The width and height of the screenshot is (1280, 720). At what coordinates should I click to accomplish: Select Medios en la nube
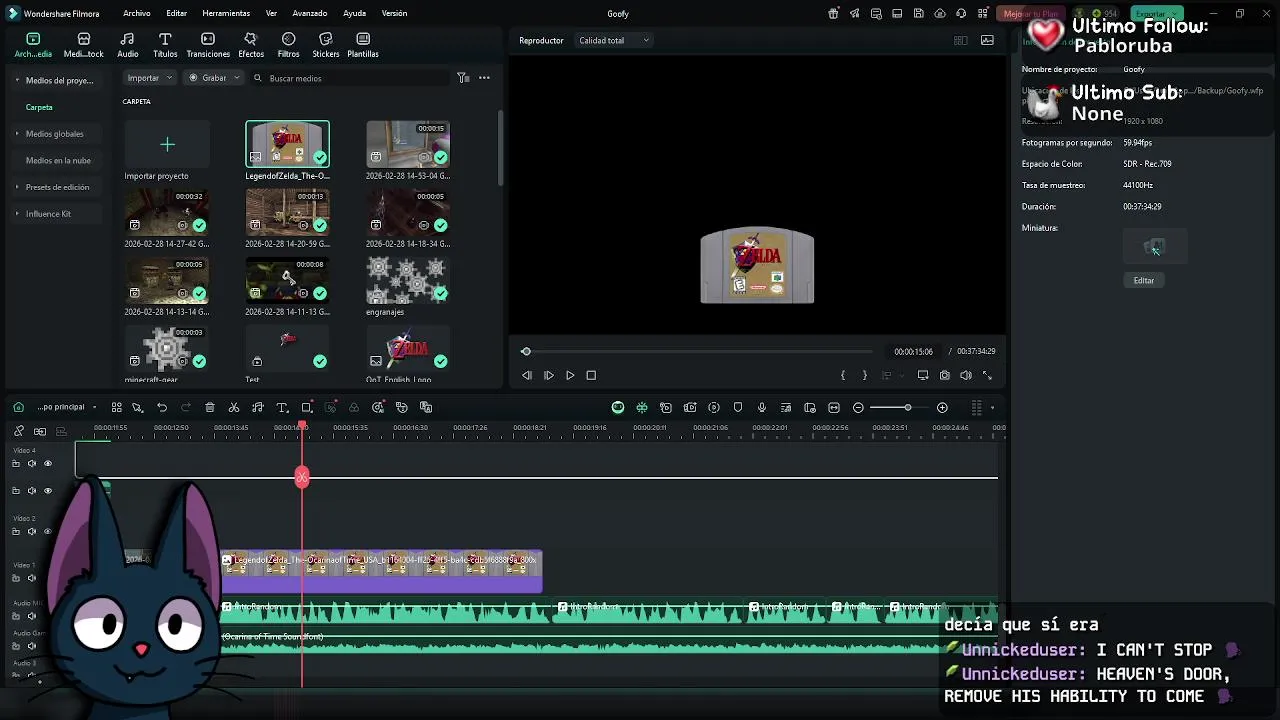[x=58, y=160]
